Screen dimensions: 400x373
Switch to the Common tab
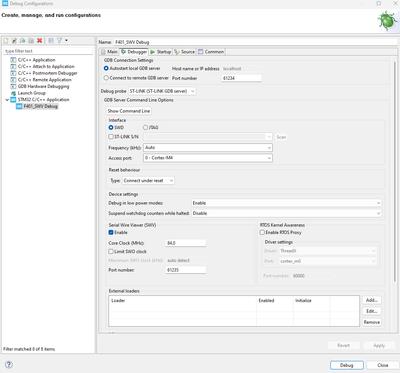(211, 52)
